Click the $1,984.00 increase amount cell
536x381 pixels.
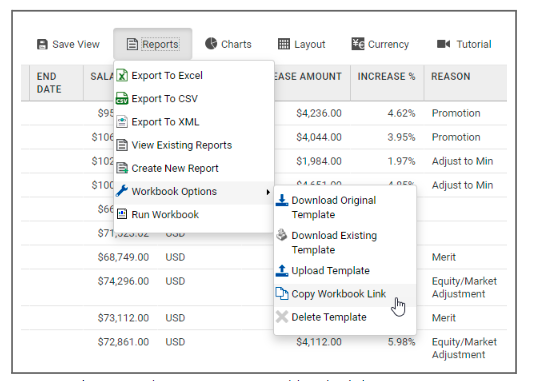319,161
